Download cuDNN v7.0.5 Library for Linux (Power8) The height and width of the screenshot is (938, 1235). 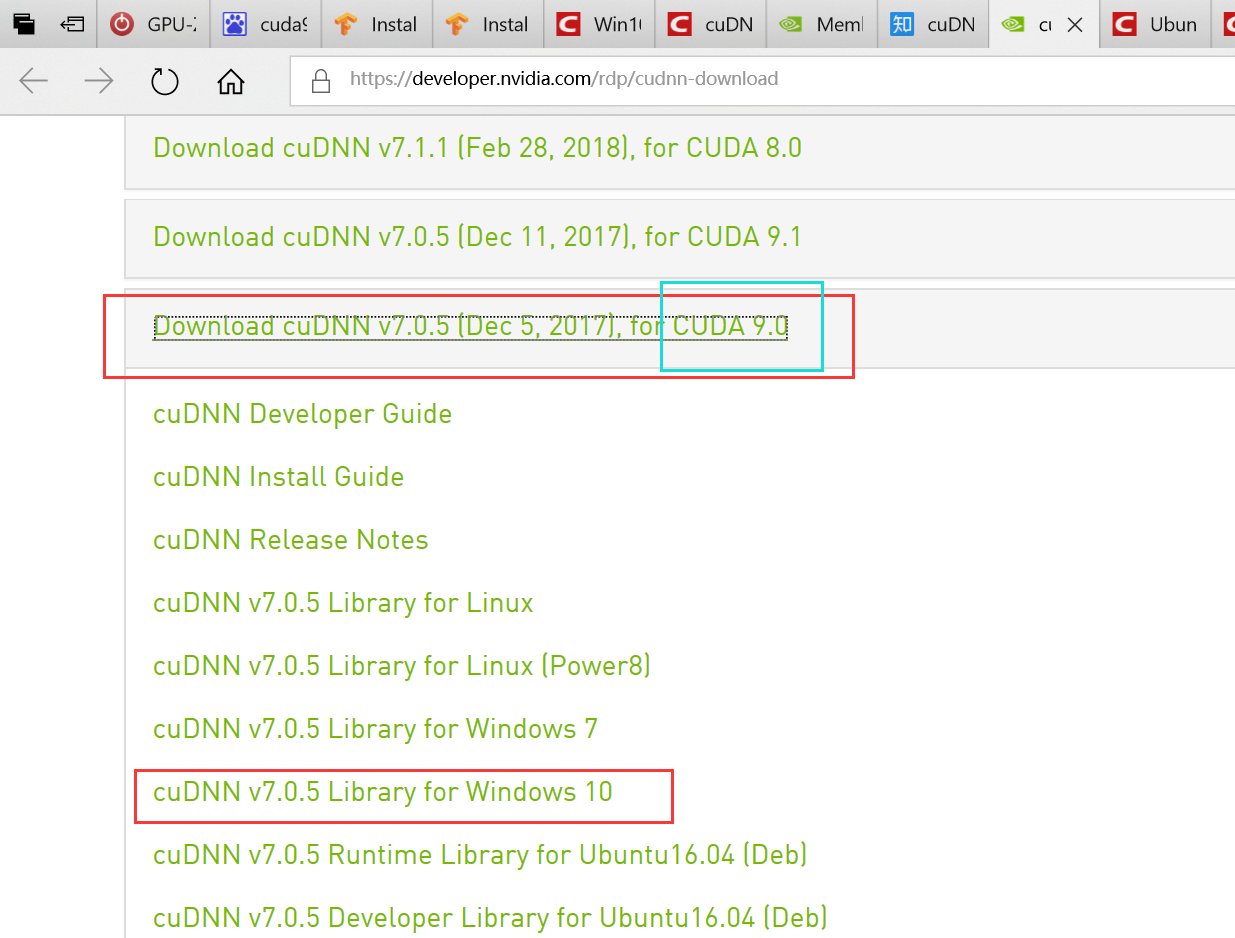point(402,666)
